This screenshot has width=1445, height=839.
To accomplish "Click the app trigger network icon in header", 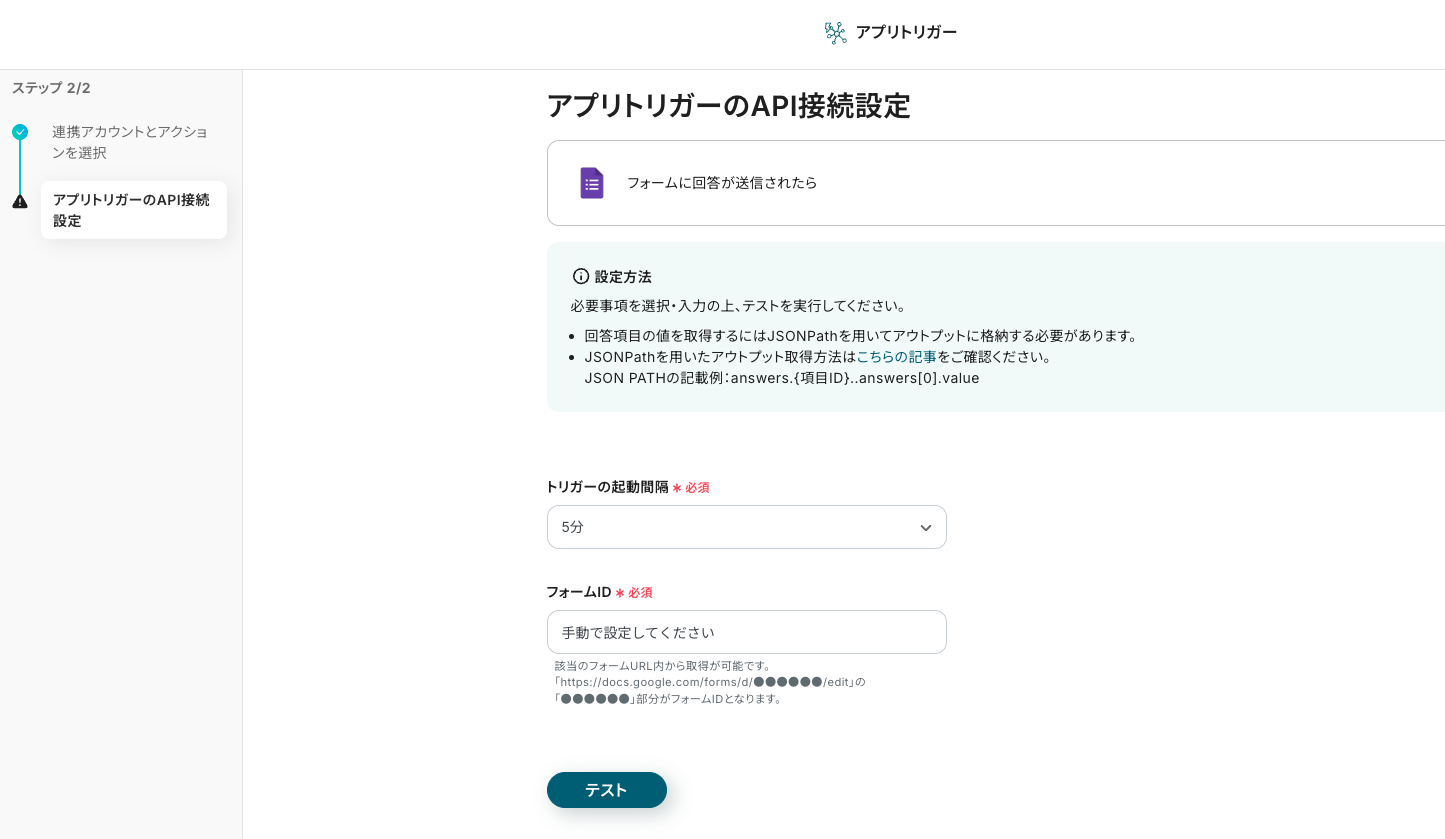I will (x=835, y=33).
